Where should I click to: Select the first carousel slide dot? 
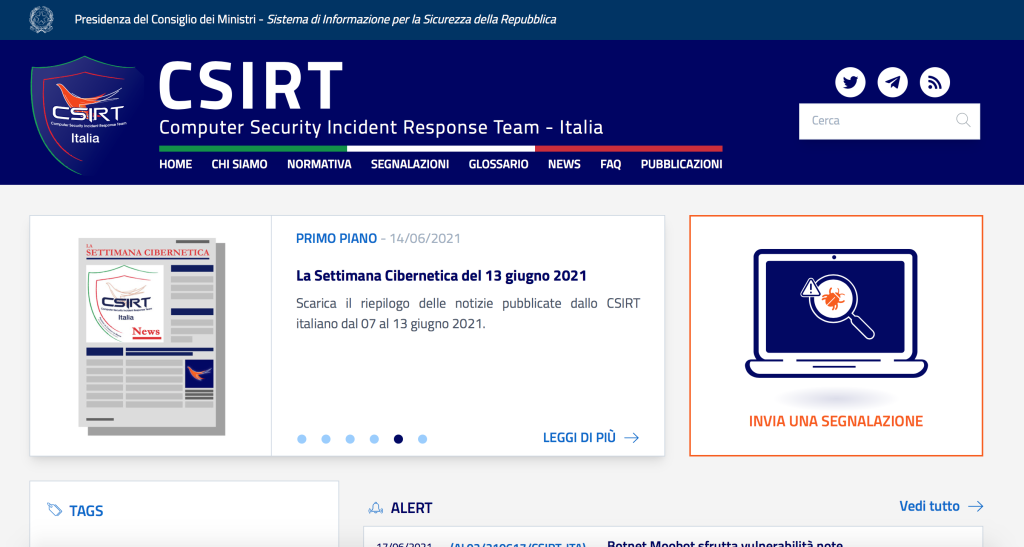302,439
